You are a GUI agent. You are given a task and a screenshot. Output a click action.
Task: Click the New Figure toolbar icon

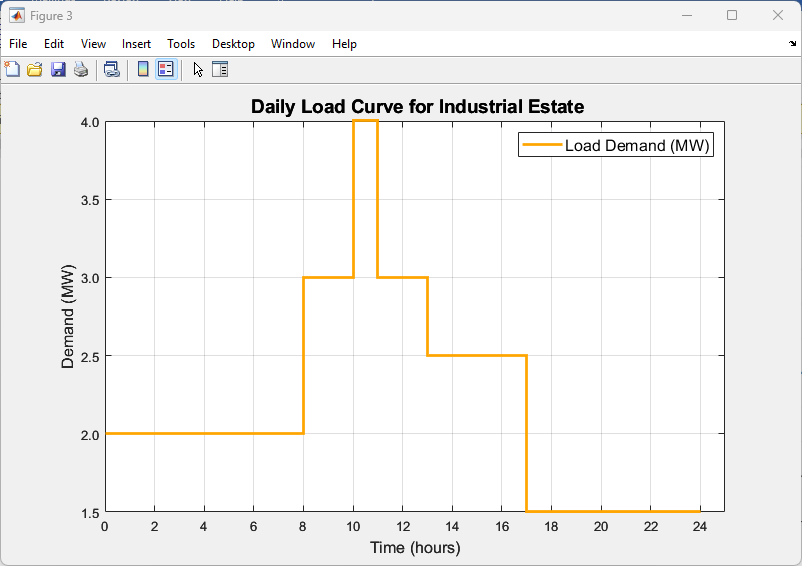(x=12, y=69)
